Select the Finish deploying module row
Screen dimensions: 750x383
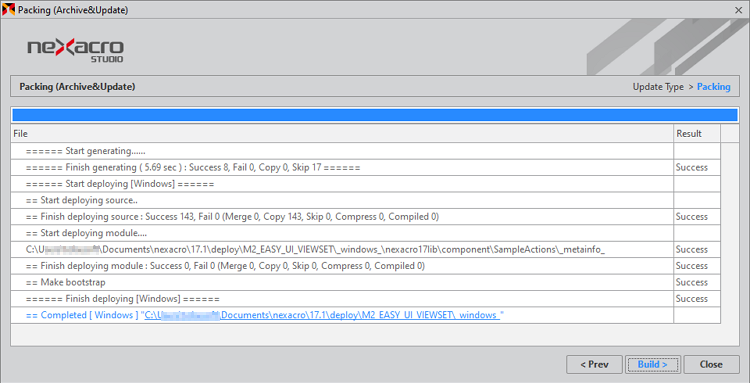[x=366, y=265]
